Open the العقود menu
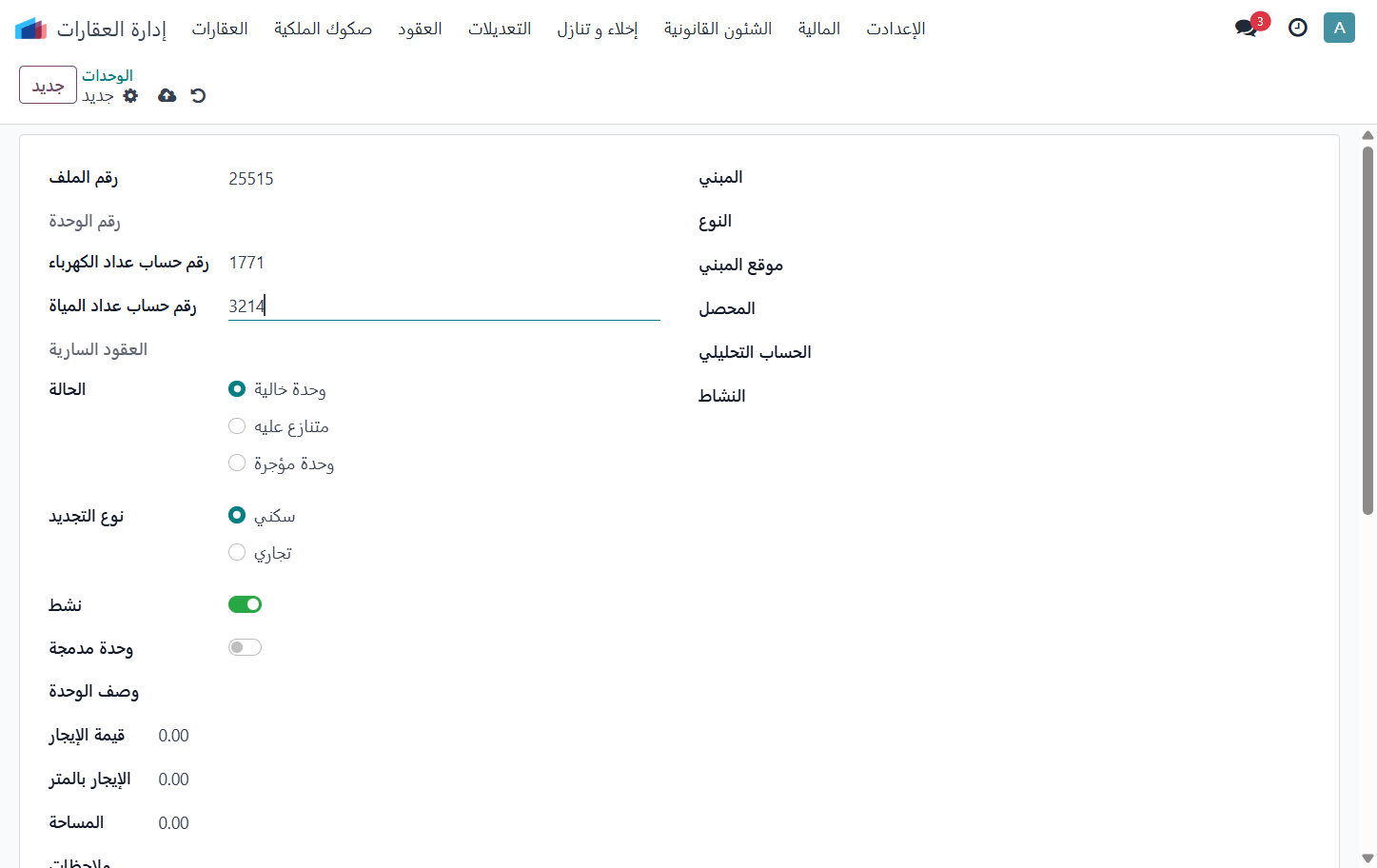The width and height of the screenshot is (1377, 868). click(x=420, y=29)
